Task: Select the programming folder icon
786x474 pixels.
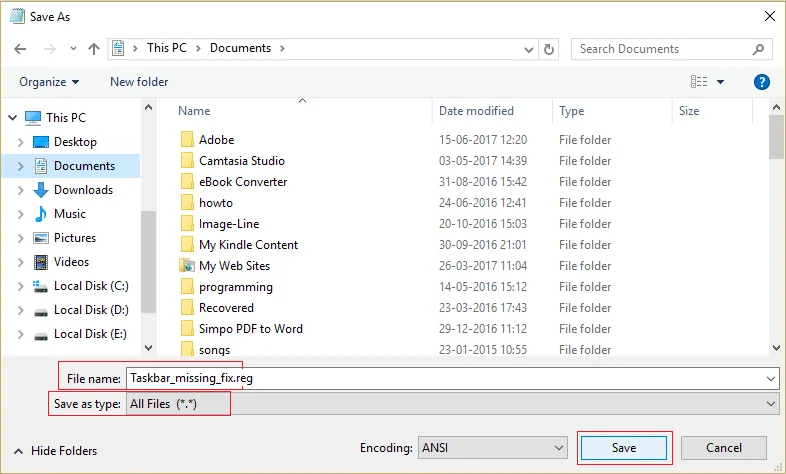Action: pos(187,287)
